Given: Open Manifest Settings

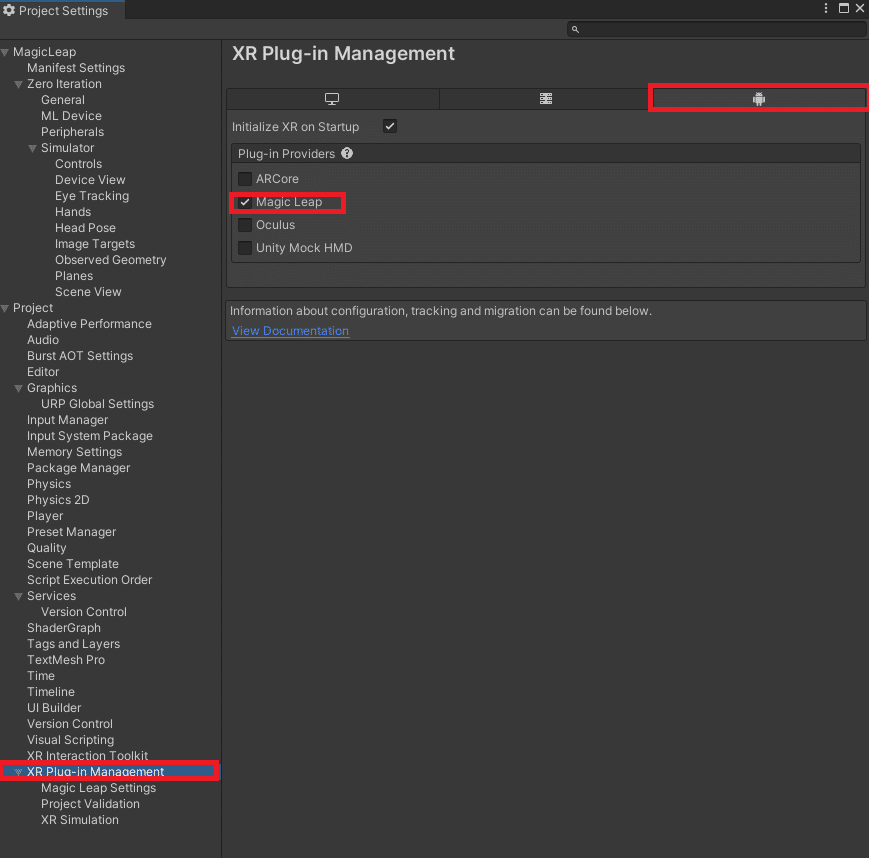Looking at the screenshot, I should 76,68.
